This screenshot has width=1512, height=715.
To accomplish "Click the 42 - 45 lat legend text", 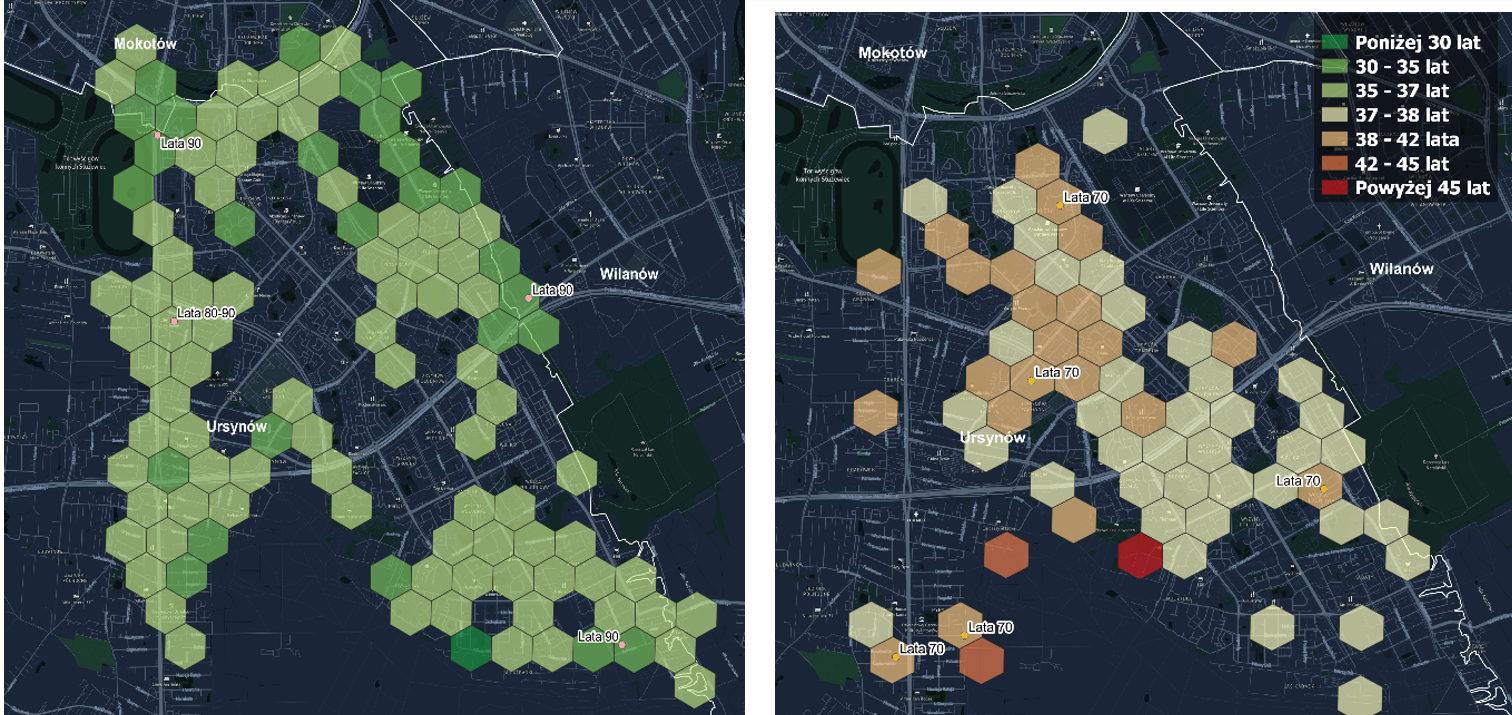I will point(1403,164).
